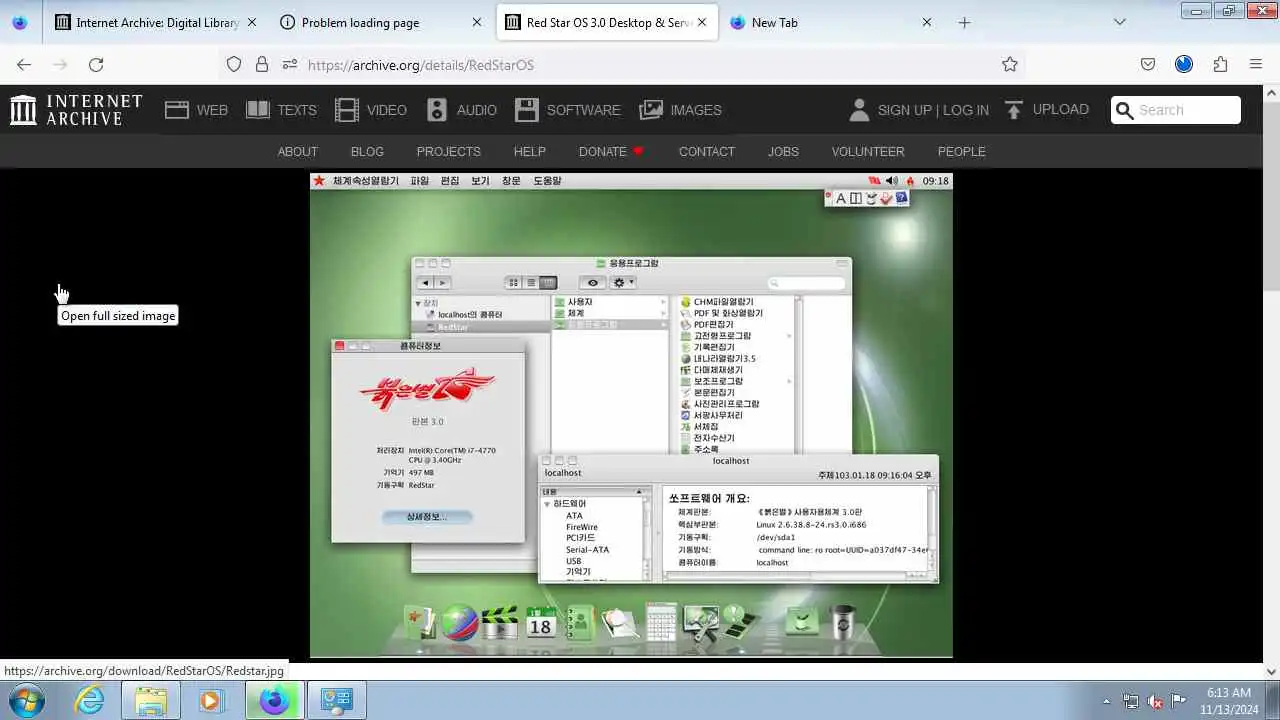Open the IMAGES media section

(681, 110)
